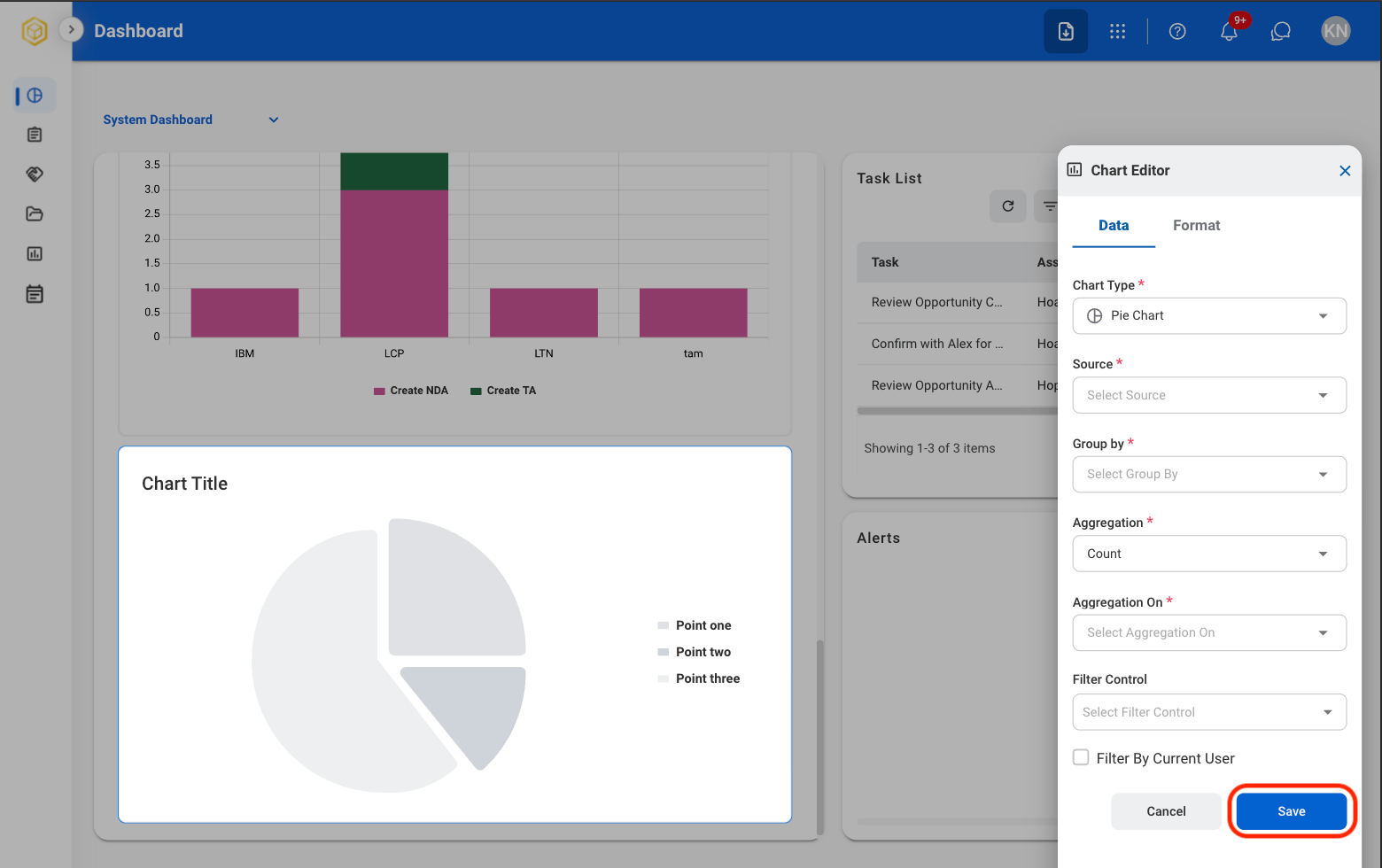
Task: Enable Filter By Current User checkbox
Action: click(1081, 757)
